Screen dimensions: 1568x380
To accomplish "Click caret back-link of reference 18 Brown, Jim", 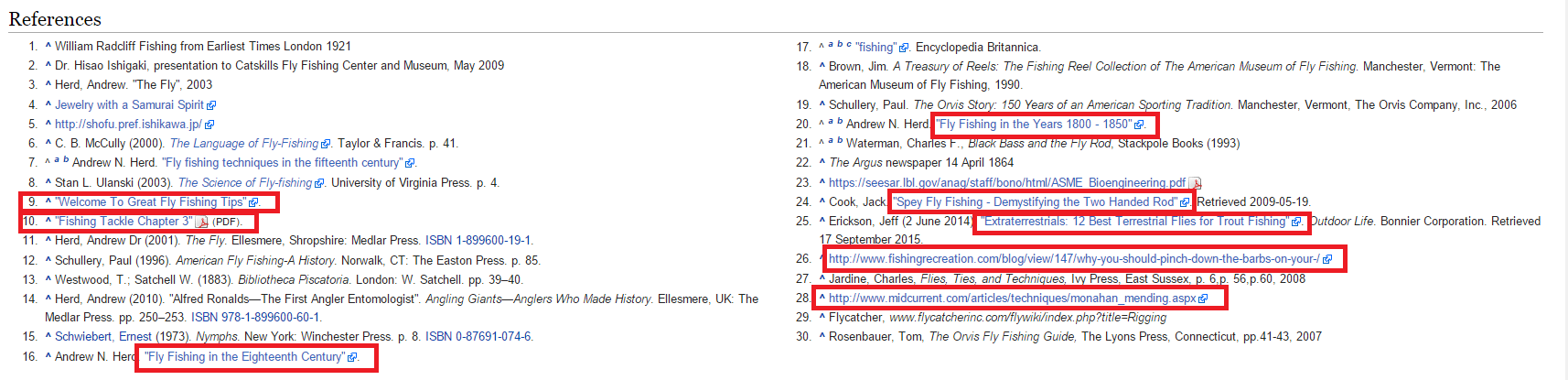I will tap(822, 65).
